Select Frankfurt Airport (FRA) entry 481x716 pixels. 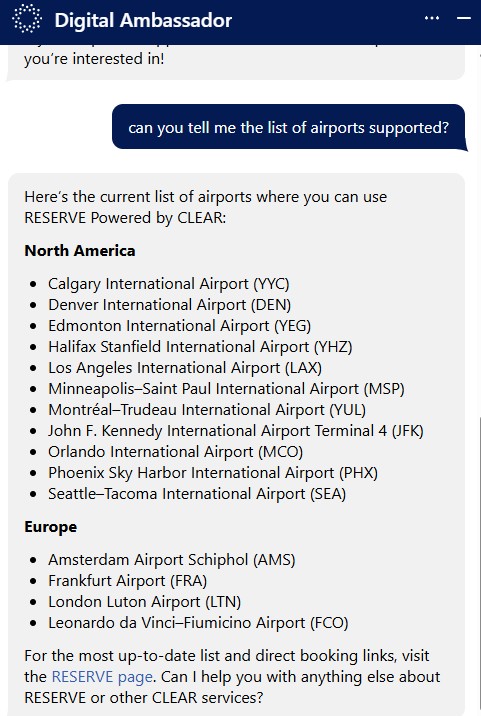127,580
